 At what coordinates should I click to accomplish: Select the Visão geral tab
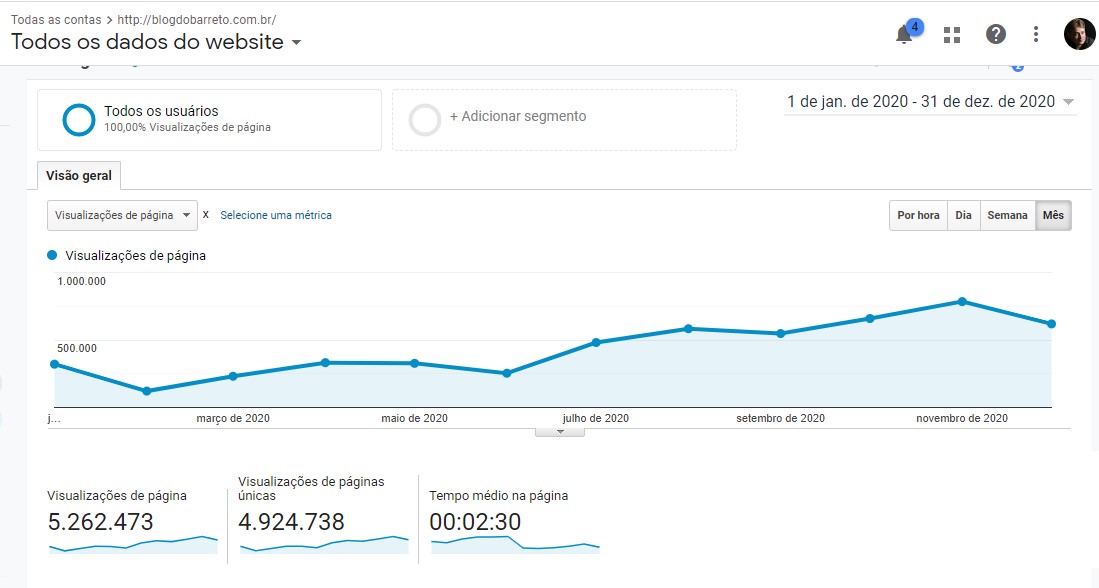[79, 175]
